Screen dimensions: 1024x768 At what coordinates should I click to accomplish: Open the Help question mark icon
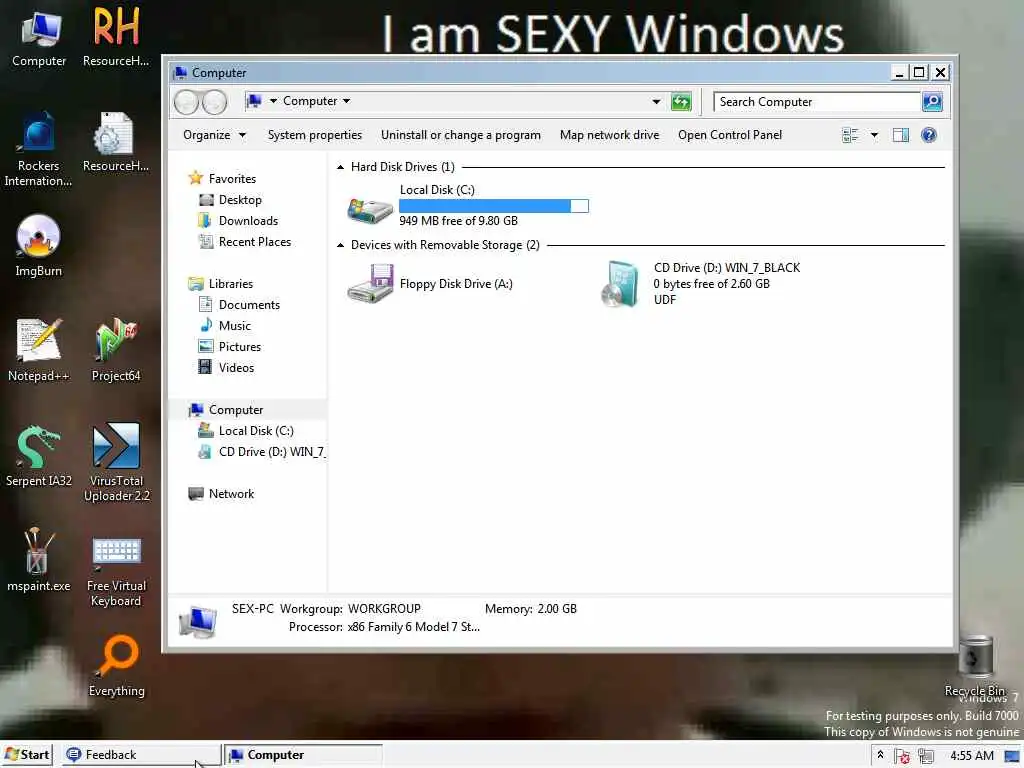click(929, 135)
